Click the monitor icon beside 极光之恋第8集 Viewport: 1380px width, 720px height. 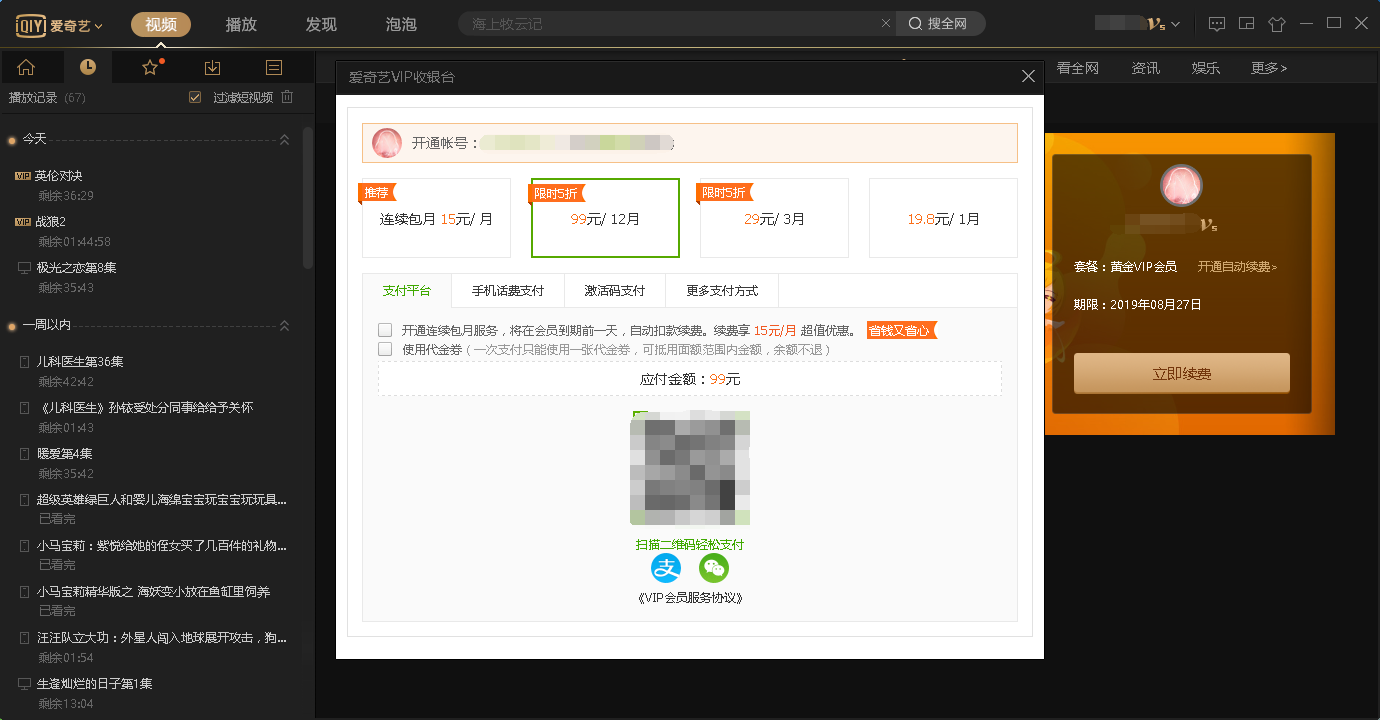[25, 268]
